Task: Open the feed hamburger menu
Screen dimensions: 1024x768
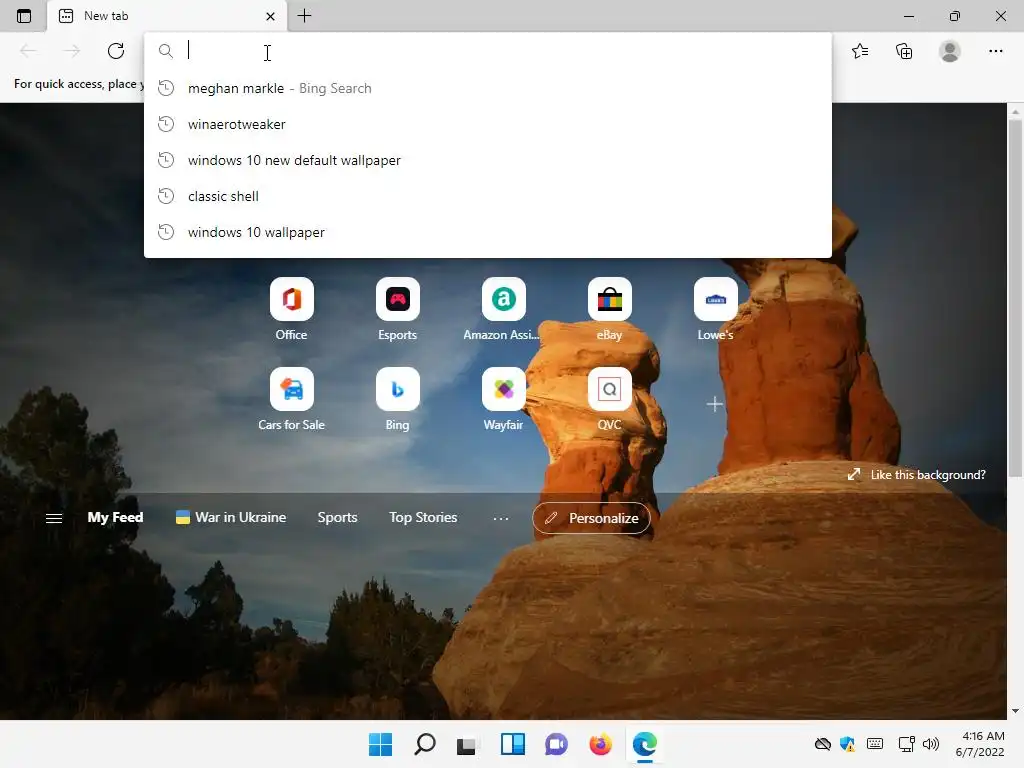Action: pos(54,518)
